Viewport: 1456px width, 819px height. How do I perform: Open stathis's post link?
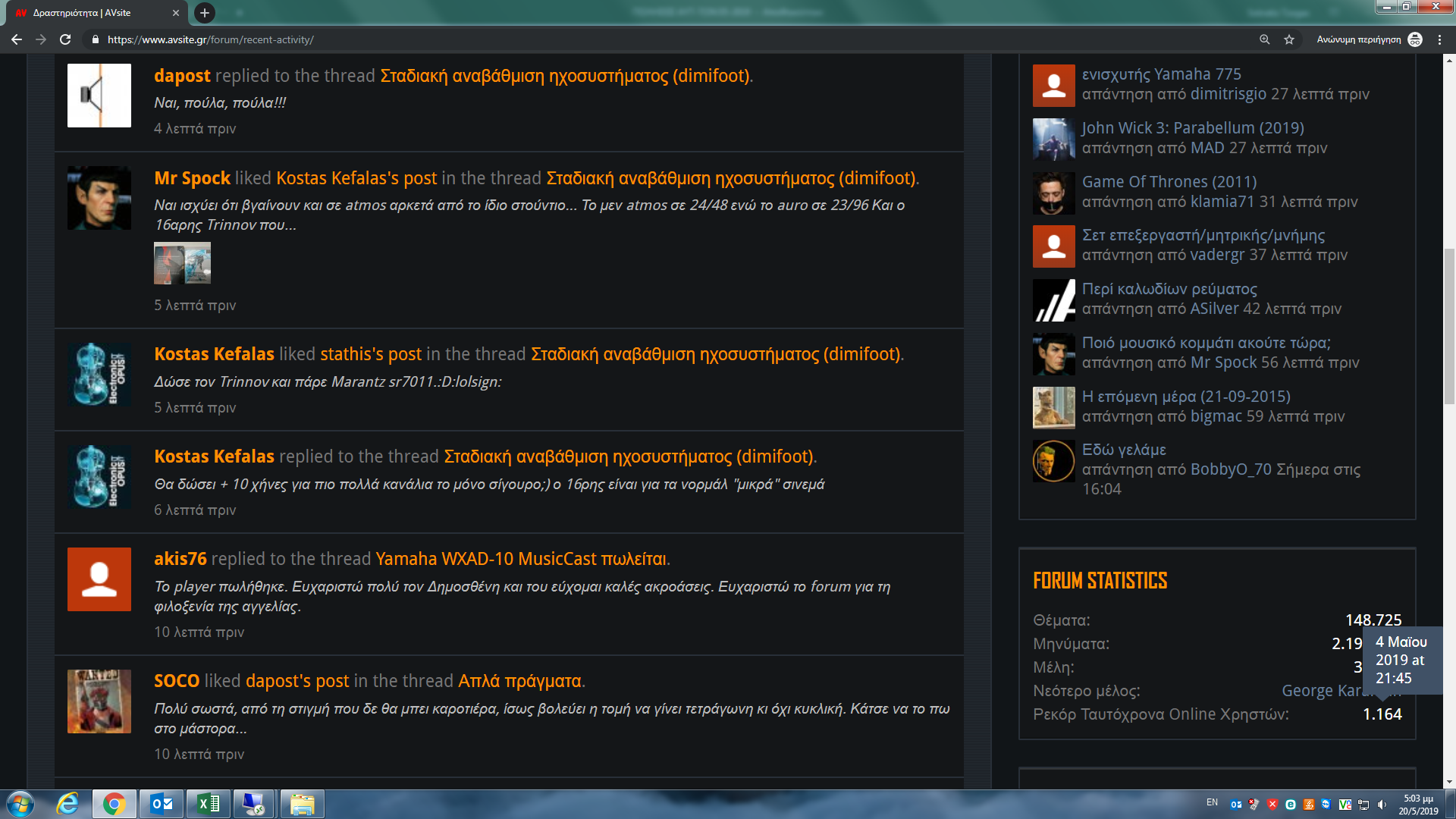click(x=371, y=354)
